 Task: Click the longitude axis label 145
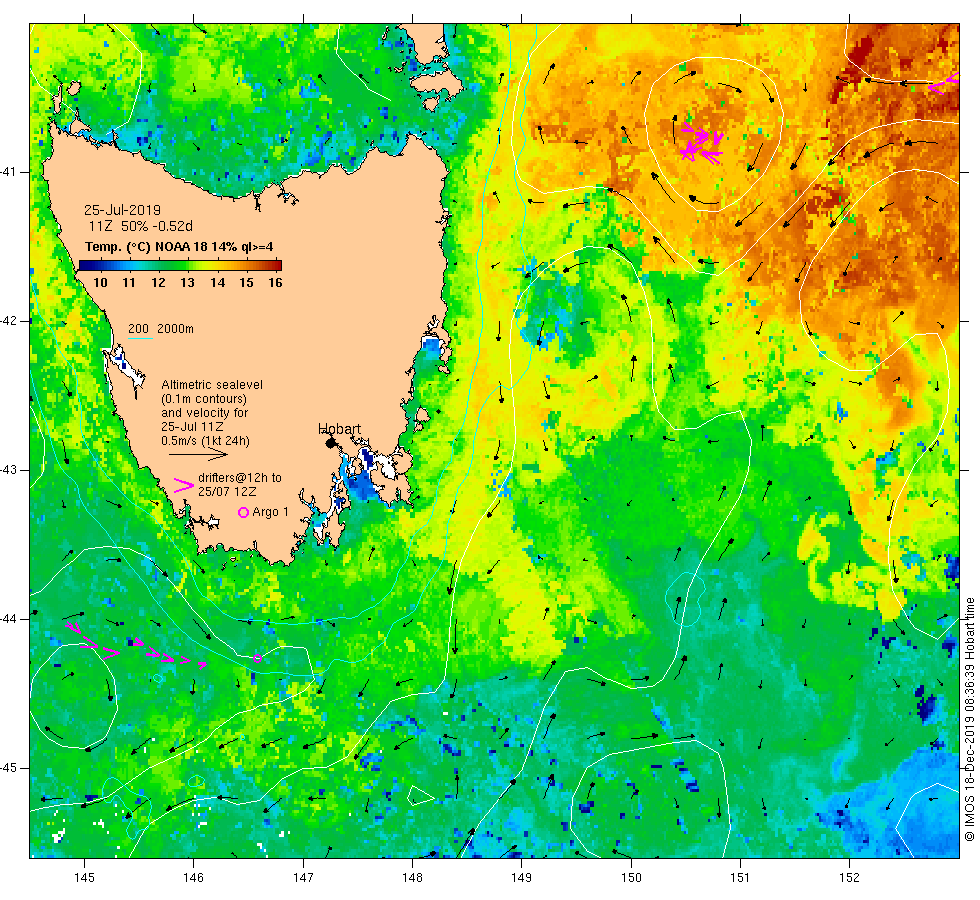point(84,878)
